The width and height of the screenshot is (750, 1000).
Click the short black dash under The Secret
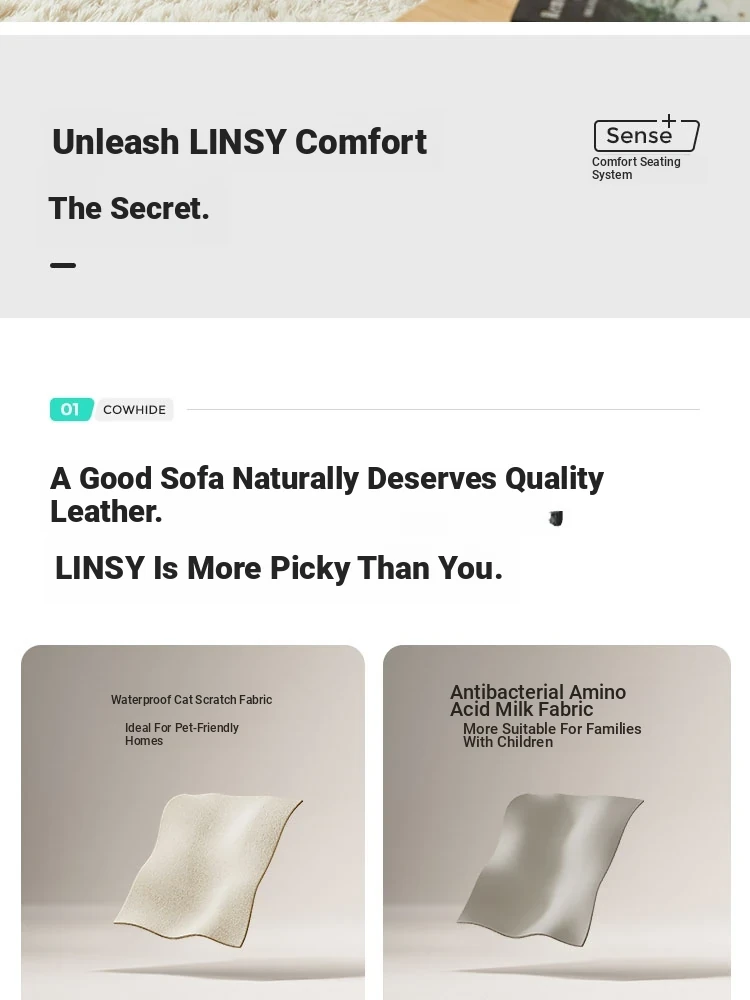(62, 265)
